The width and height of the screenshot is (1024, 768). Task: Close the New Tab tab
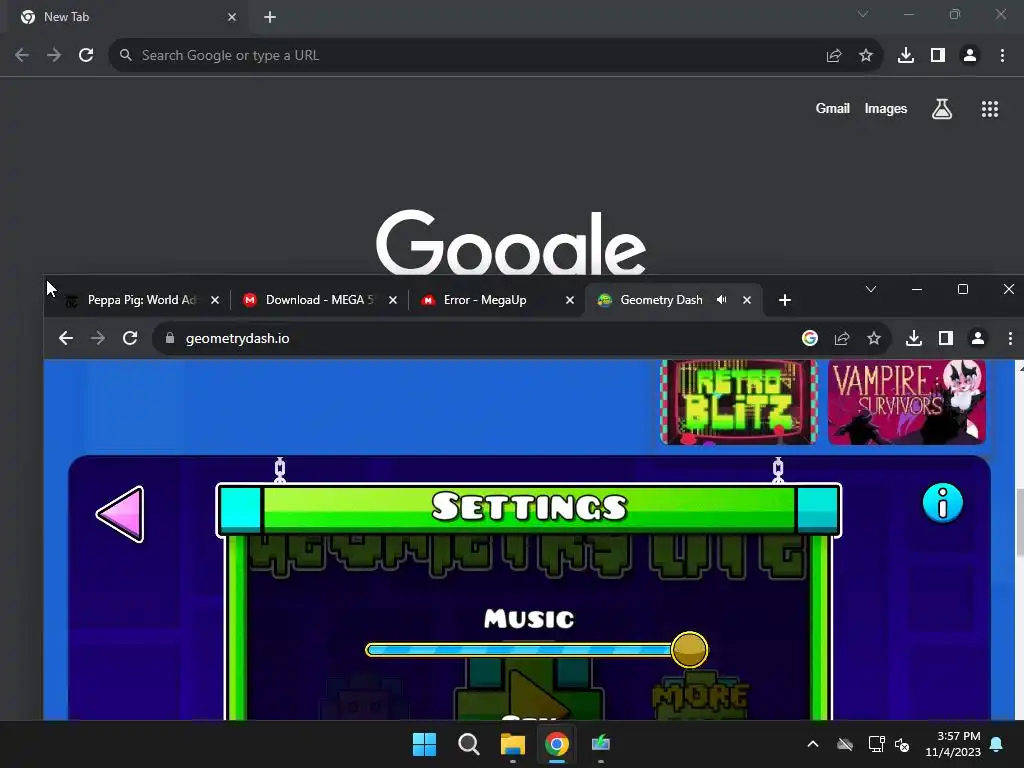(232, 17)
